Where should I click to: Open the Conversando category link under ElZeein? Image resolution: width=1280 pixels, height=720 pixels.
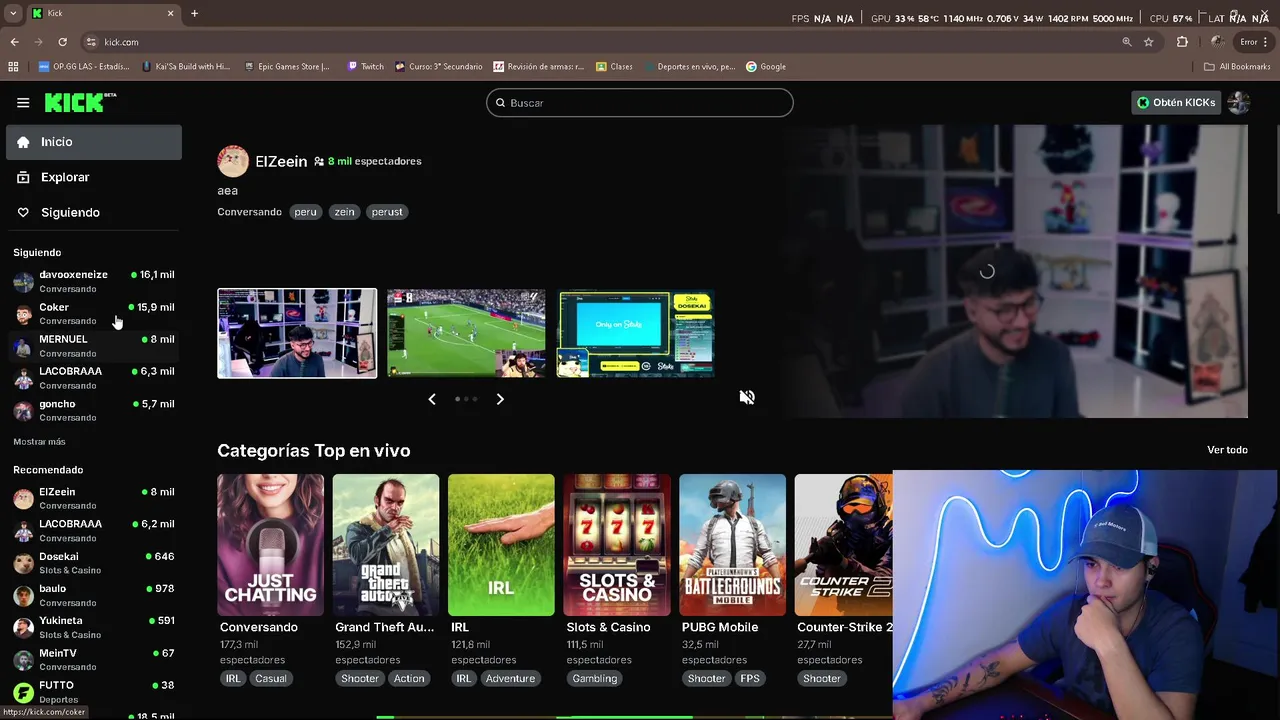tap(249, 212)
